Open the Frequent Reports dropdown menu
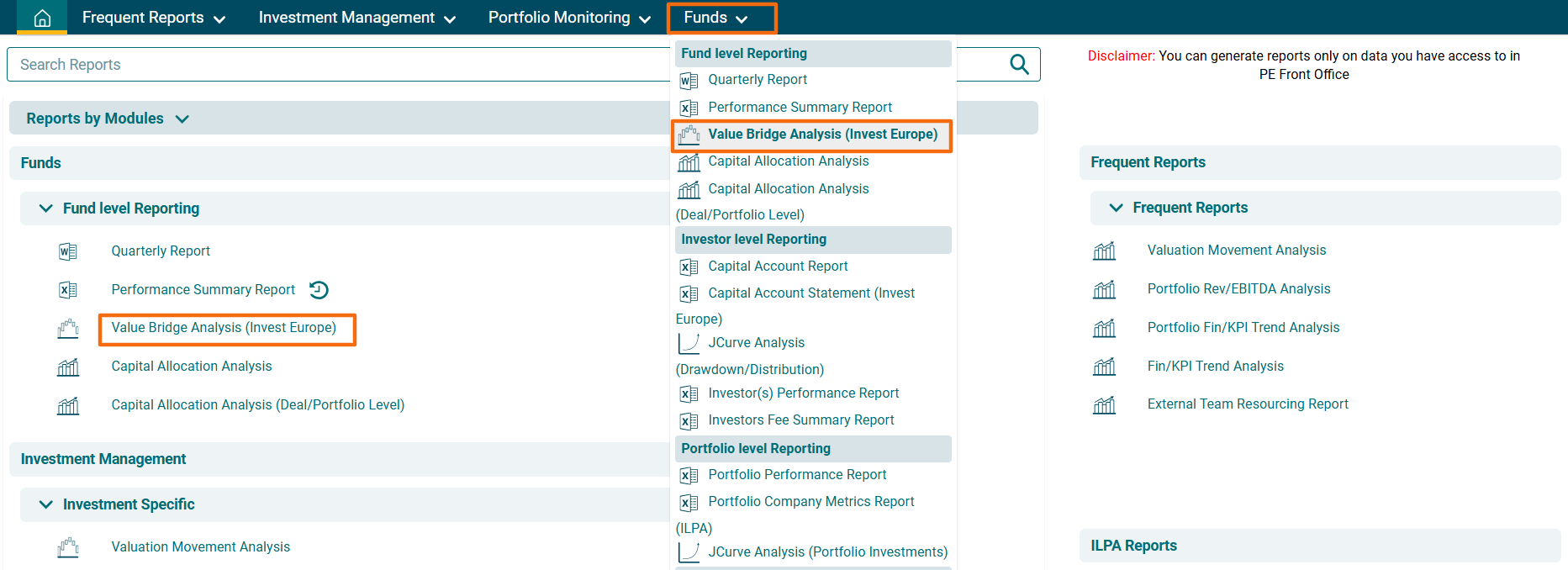The image size is (1568, 570). [x=153, y=18]
